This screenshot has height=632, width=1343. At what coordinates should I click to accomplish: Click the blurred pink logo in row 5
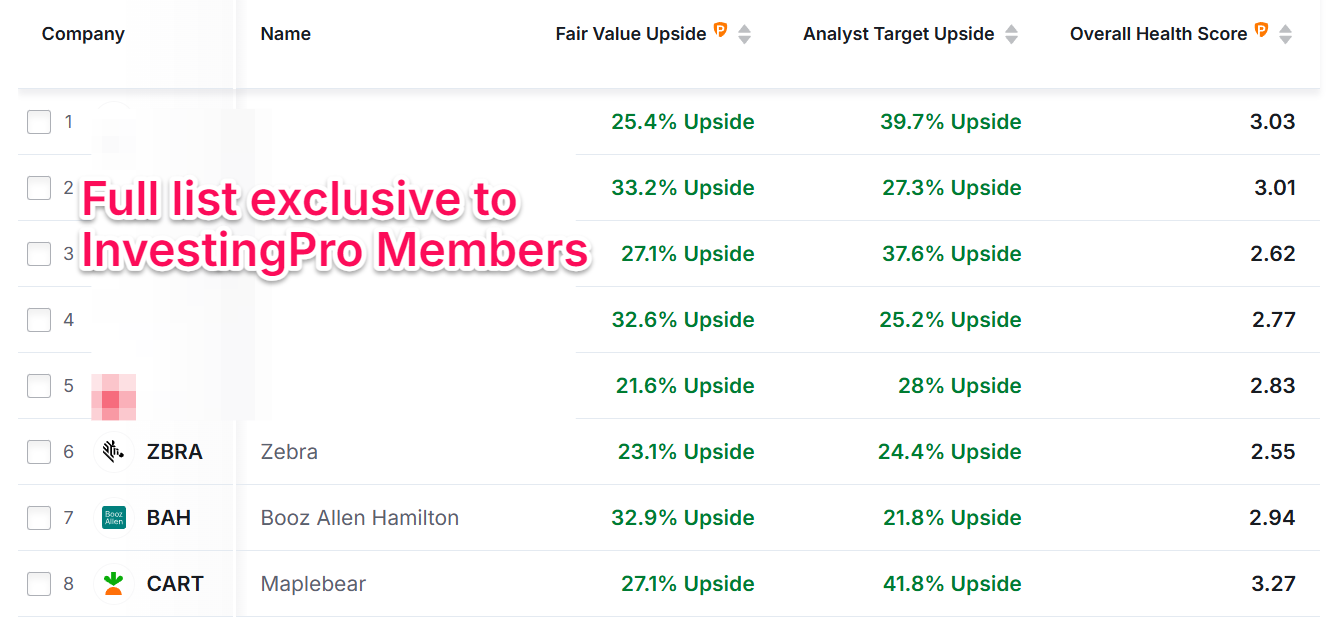pos(113,397)
